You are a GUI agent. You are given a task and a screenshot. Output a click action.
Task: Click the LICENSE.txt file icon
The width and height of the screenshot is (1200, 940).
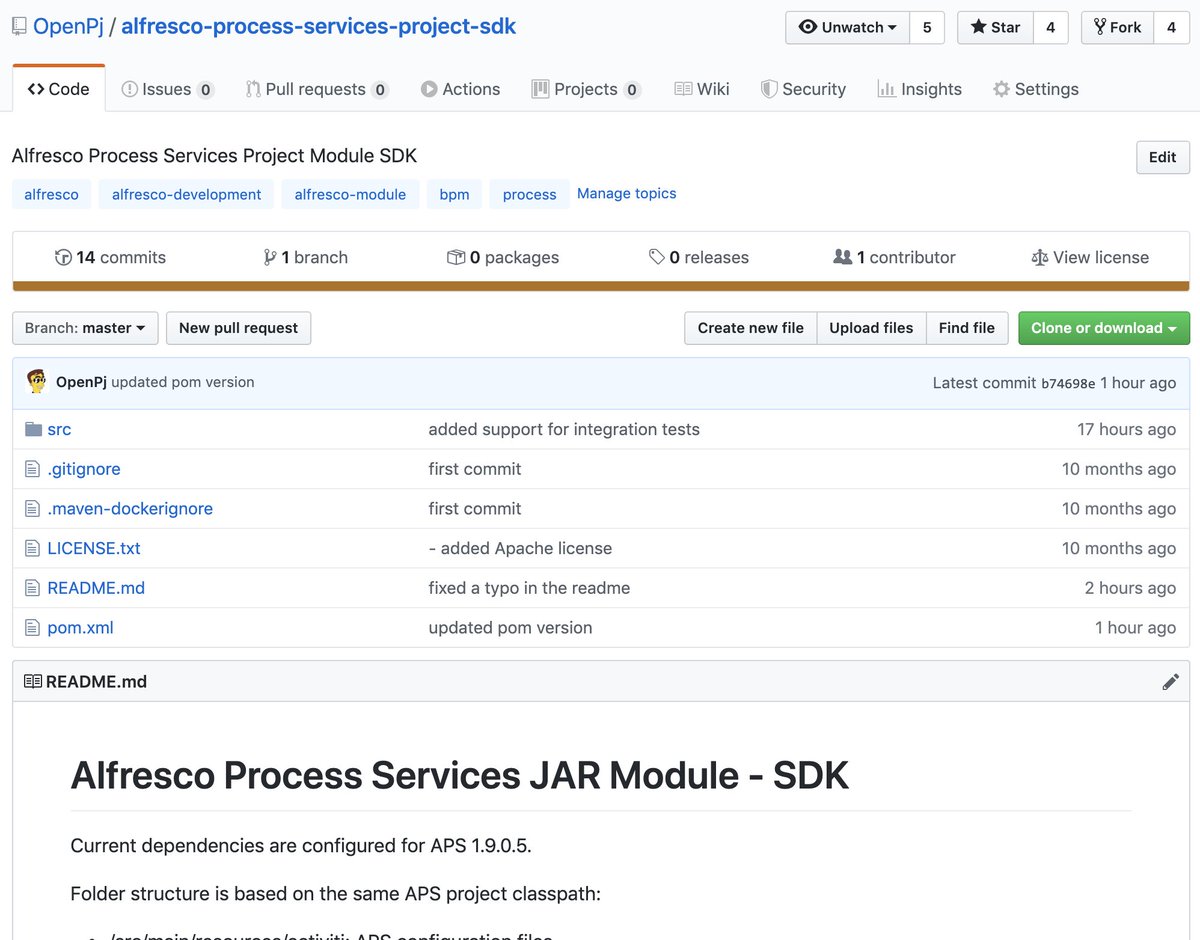coord(32,548)
